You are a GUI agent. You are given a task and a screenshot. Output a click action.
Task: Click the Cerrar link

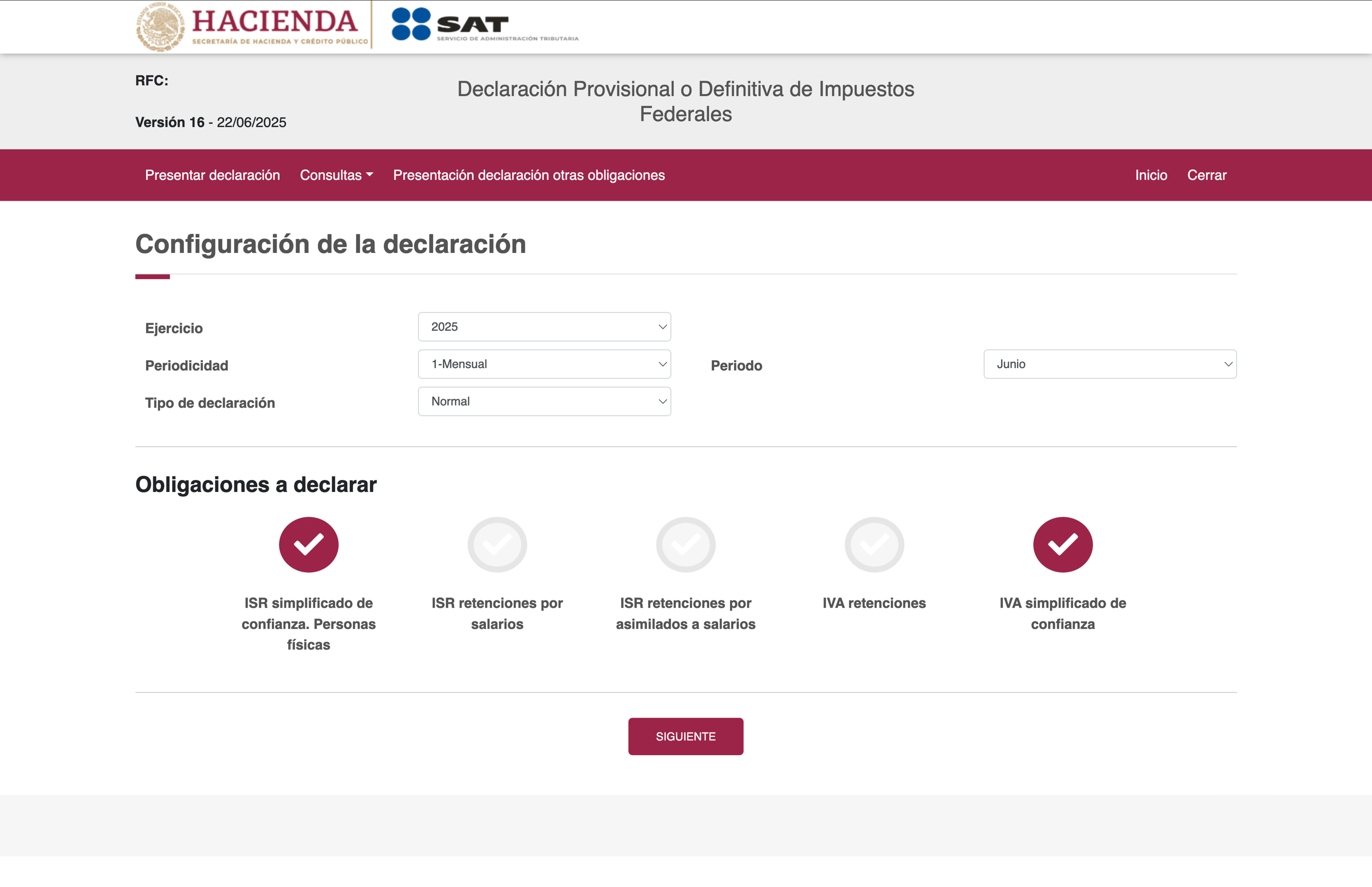point(1206,175)
